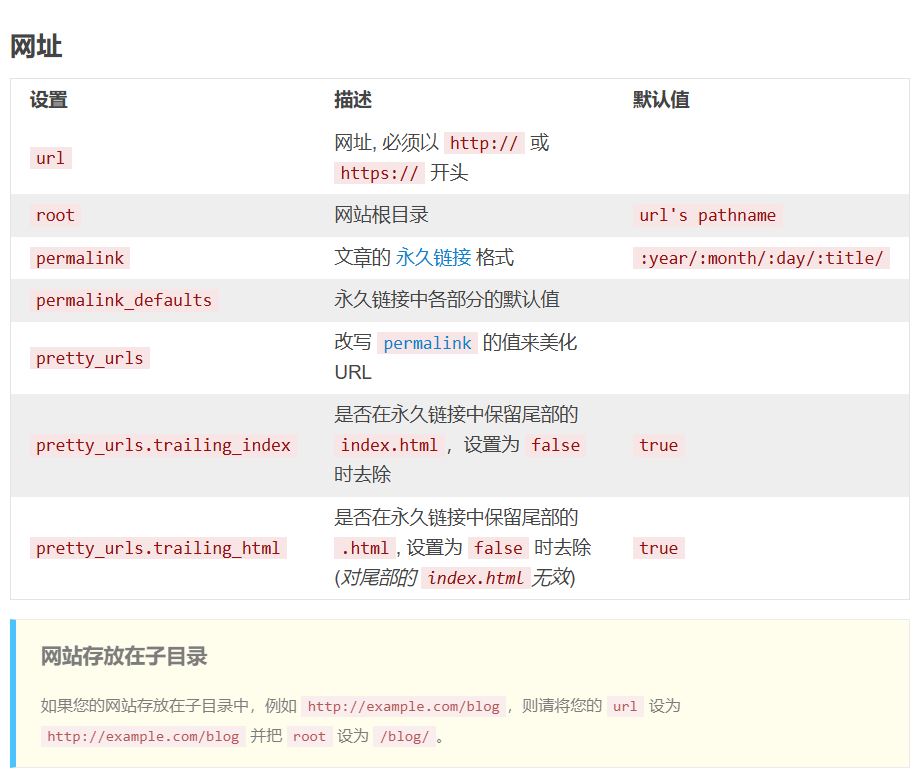Screen dimensions: 921x780
Task: Click the .html code snippet in trailing_html description
Action: tap(364, 548)
